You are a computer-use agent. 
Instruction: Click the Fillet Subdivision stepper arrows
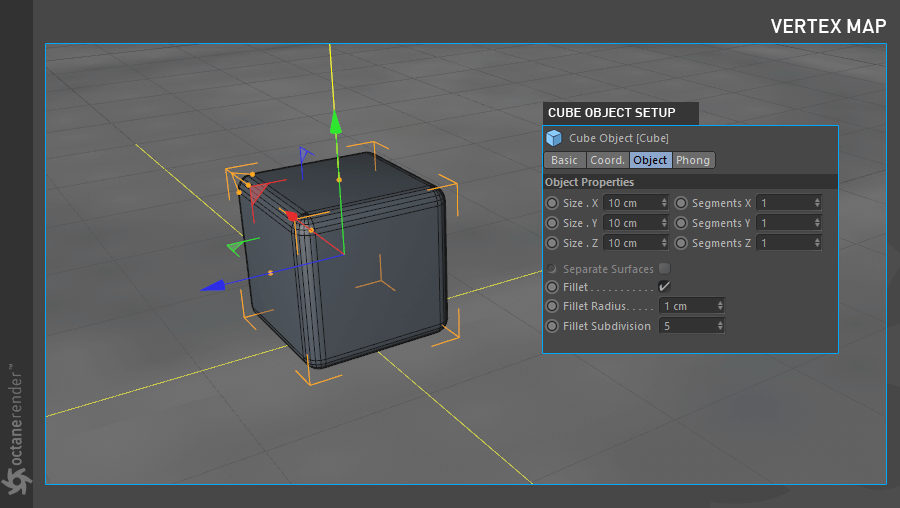click(720, 326)
